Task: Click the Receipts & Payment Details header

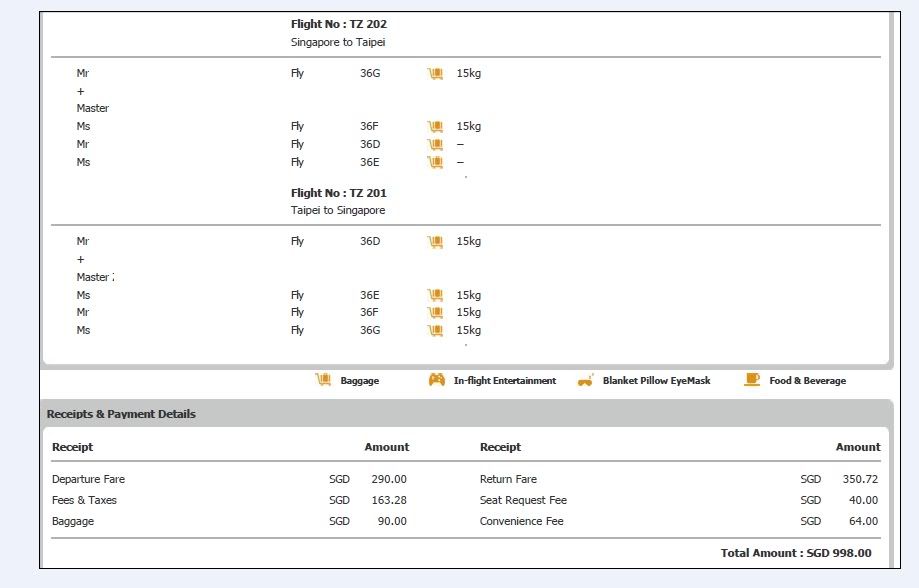Action: pyautogui.click(x=121, y=414)
